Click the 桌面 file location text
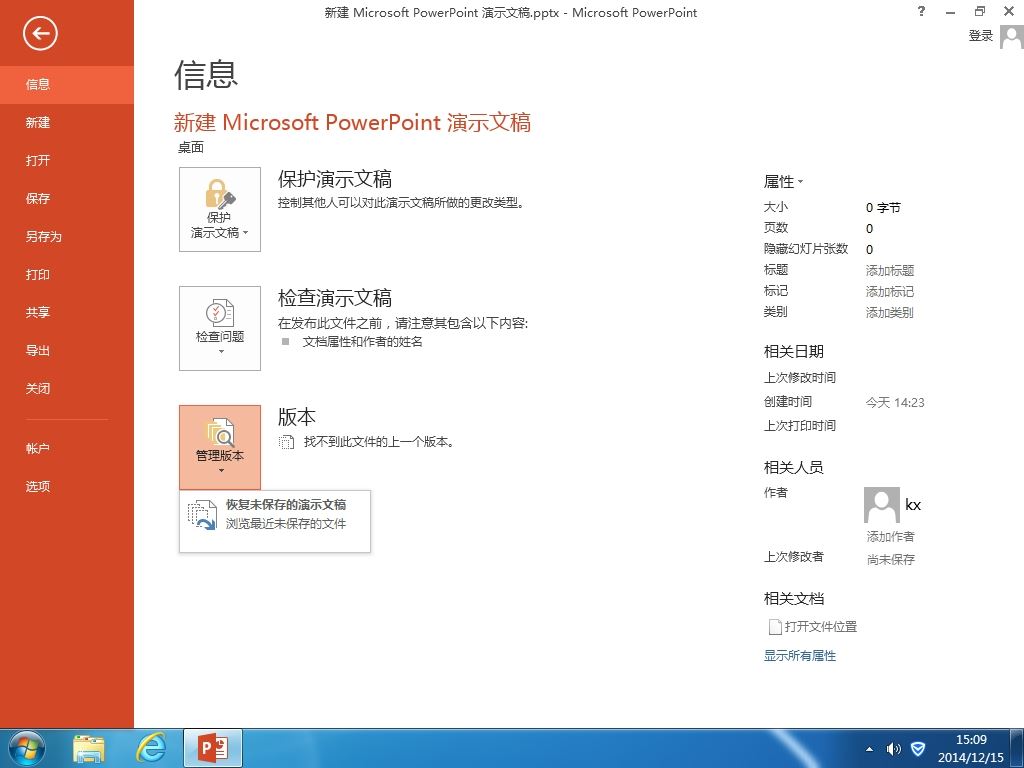Screen dimensions: 1024x768 191,148
